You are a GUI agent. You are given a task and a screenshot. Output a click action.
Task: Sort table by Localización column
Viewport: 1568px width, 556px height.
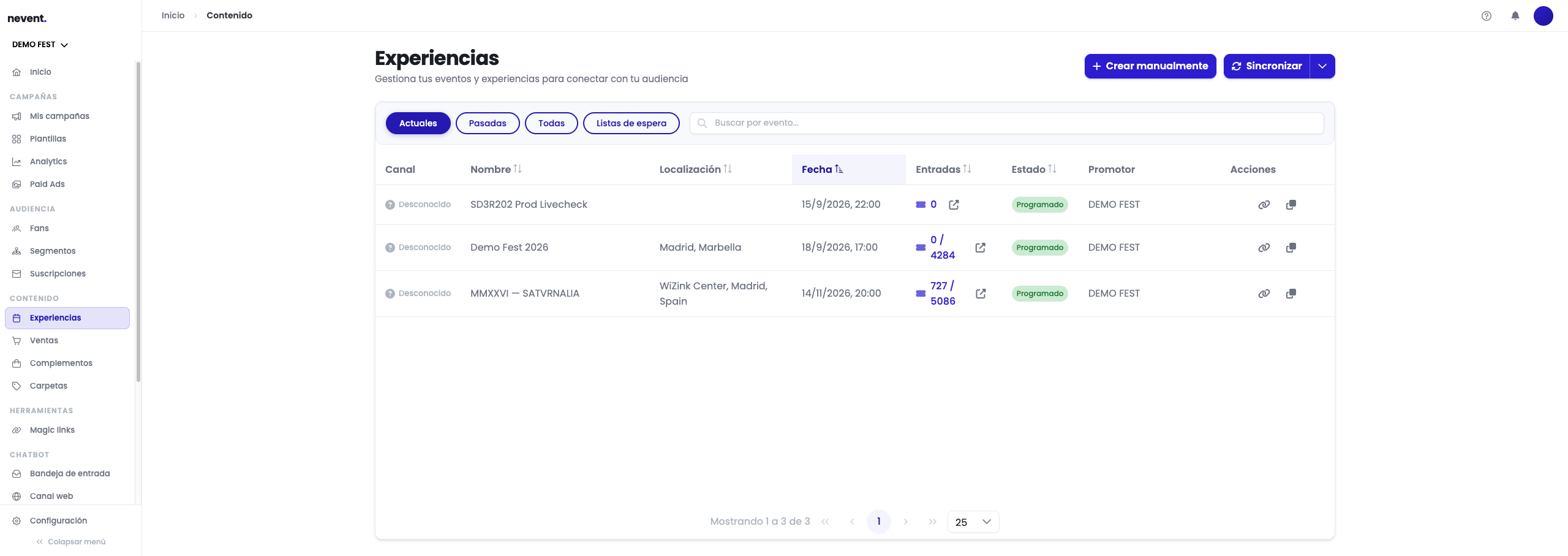pyautogui.click(x=728, y=169)
